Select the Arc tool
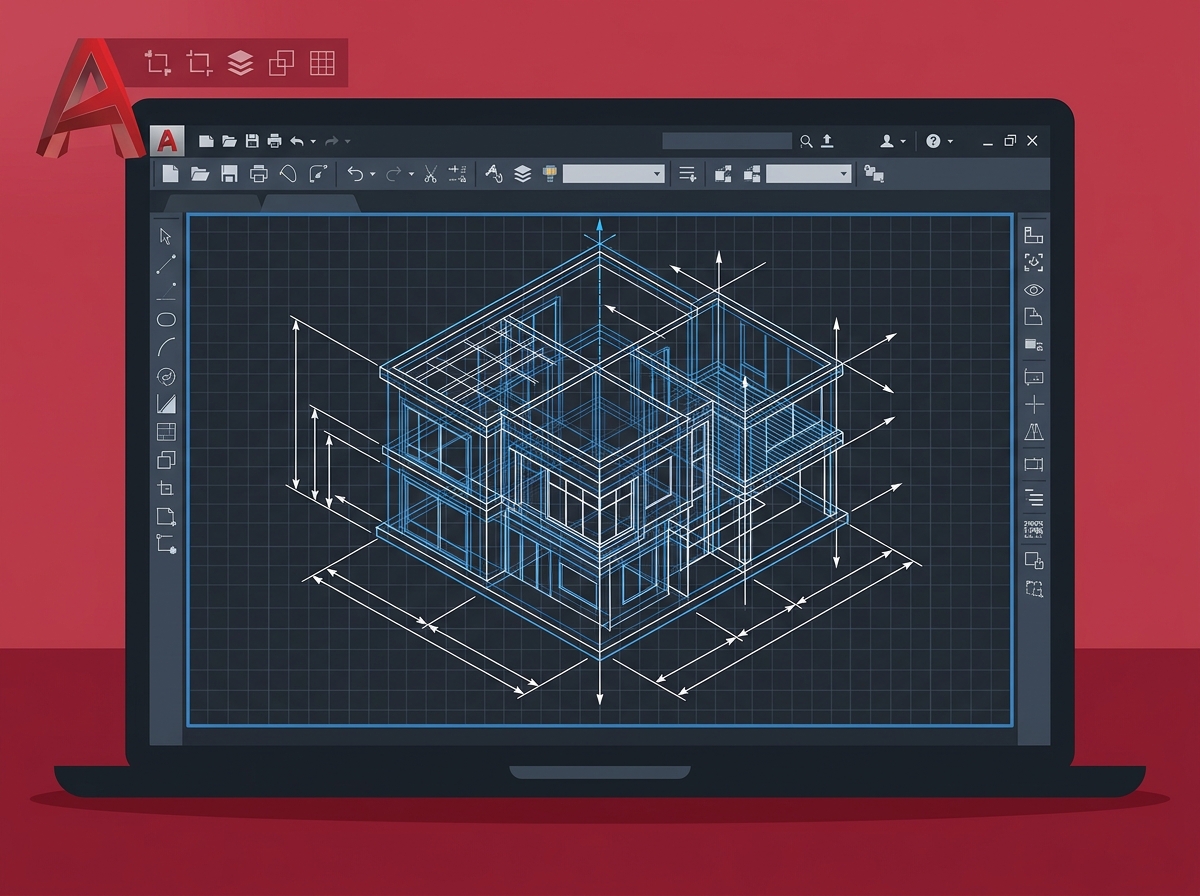The image size is (1200, 896). [166, 348]
